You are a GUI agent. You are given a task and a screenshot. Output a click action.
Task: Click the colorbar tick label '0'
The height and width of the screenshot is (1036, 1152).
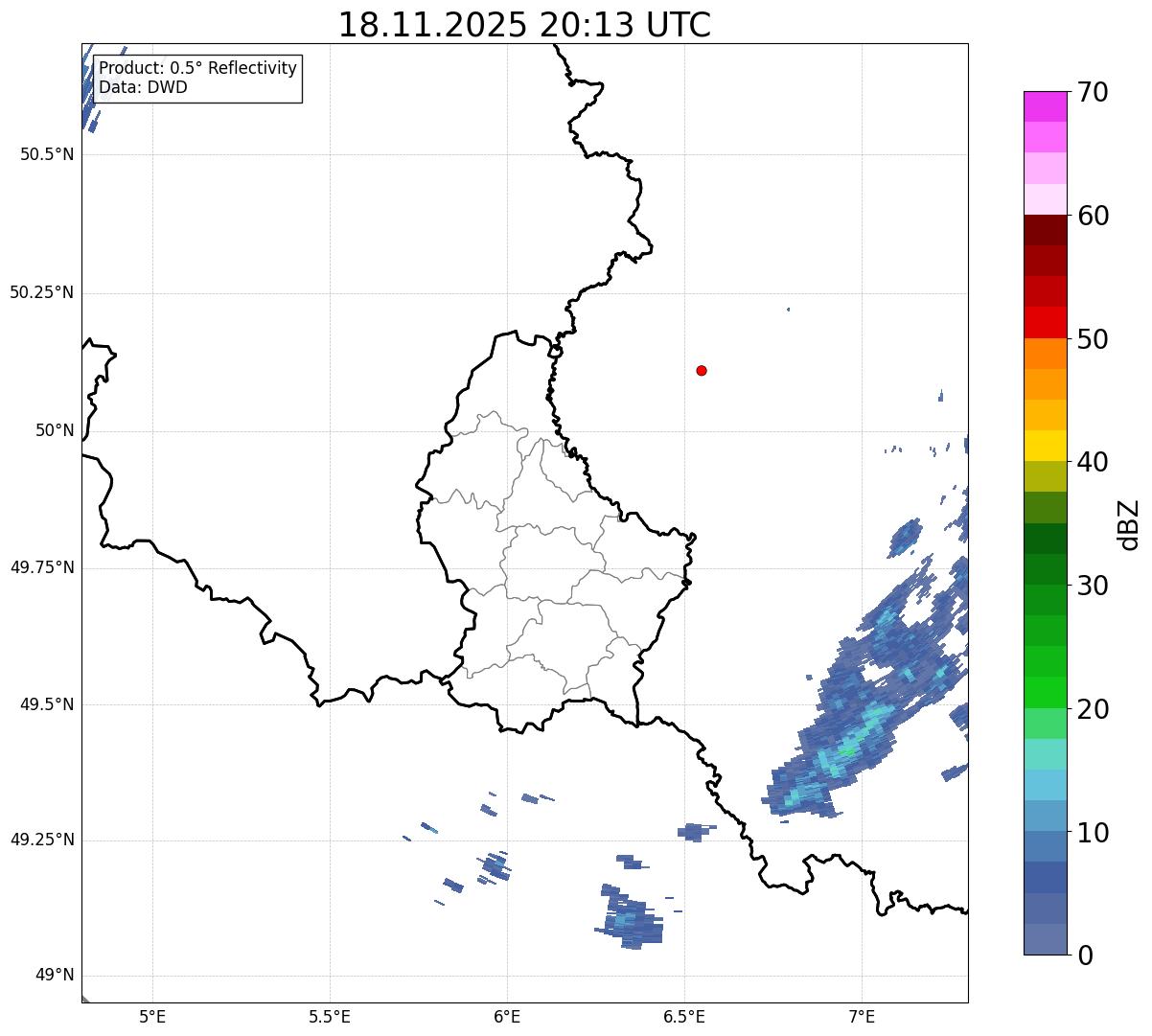click(1085, 955)
